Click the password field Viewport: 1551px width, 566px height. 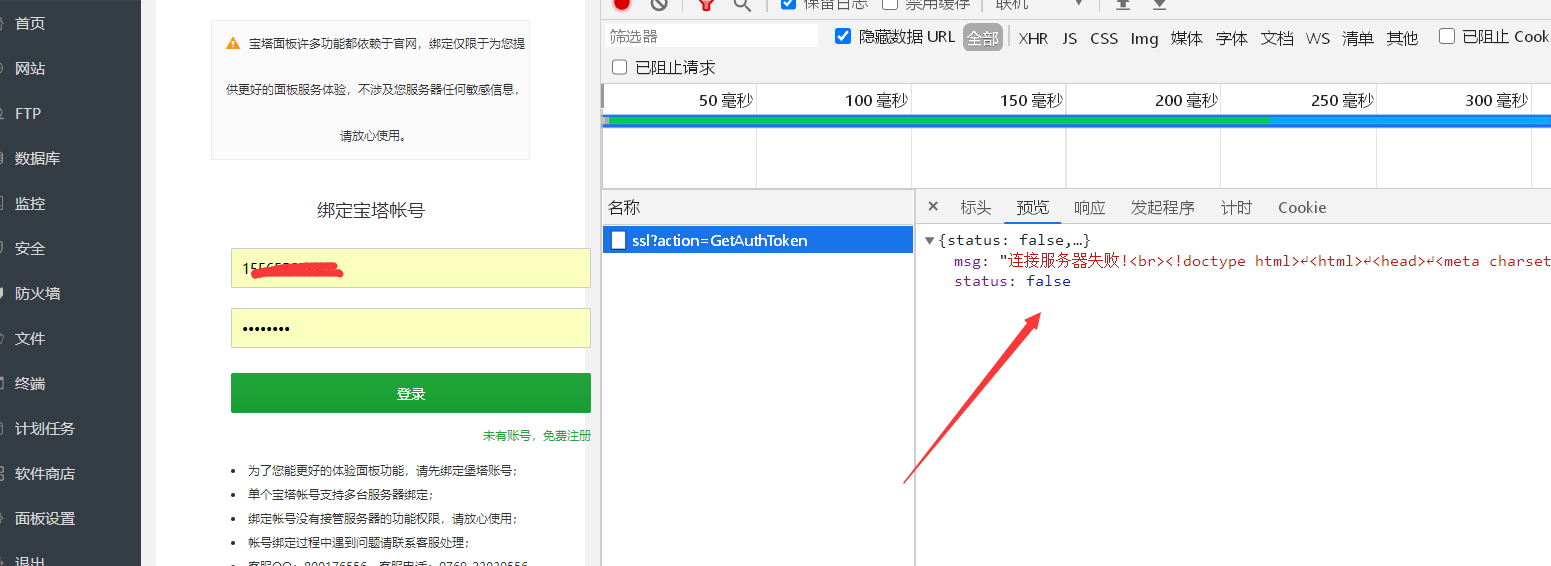pyautogui.click(x=411, y=328)
